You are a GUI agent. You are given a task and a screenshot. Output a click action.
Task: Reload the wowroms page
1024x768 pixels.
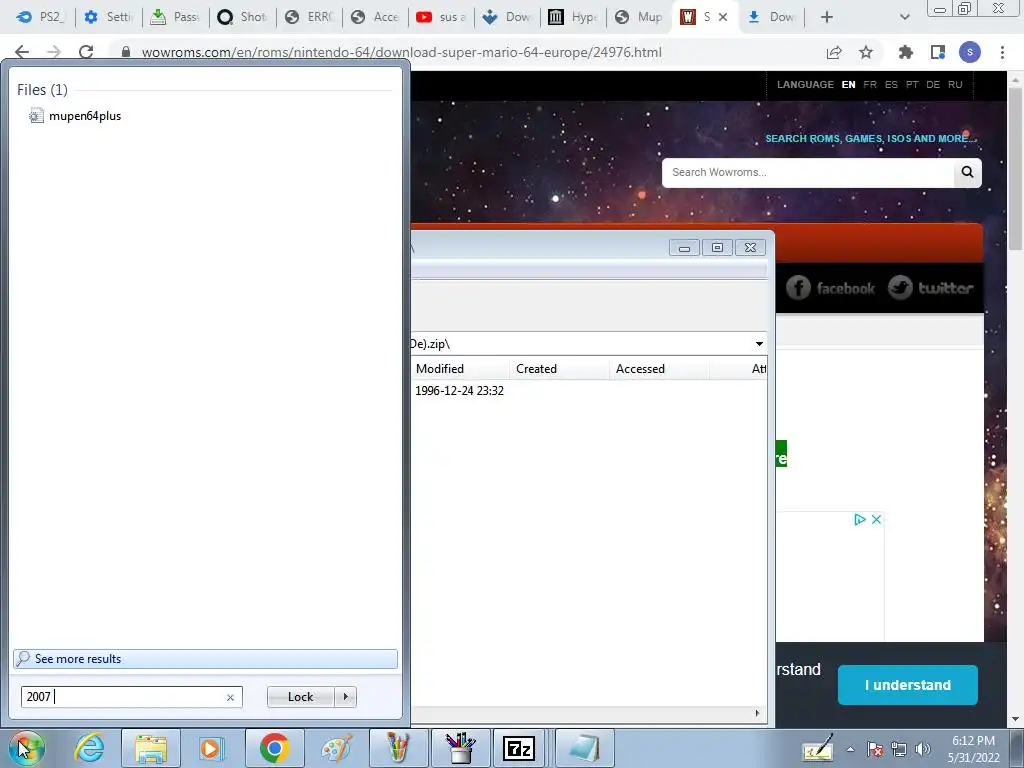(86, 52)
